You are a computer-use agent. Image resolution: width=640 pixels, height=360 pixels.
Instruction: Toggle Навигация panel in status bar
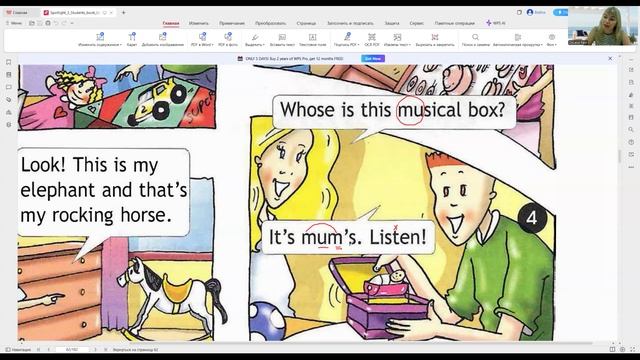point(18,349)
